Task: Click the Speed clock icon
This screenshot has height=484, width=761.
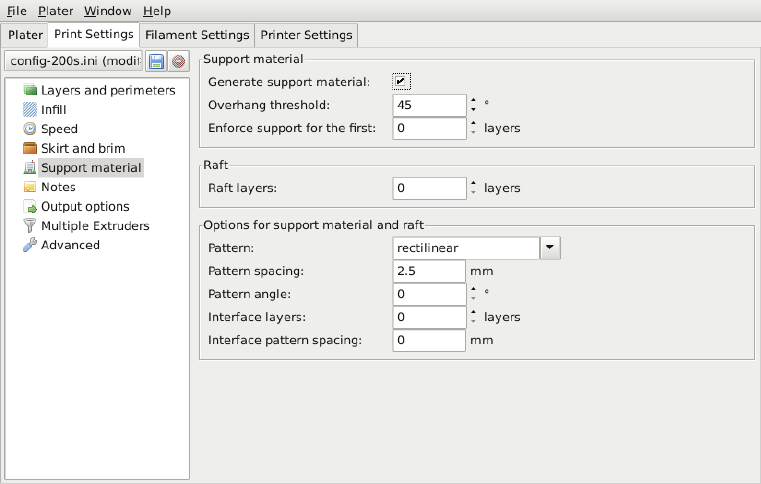Action: pos(30,129)
